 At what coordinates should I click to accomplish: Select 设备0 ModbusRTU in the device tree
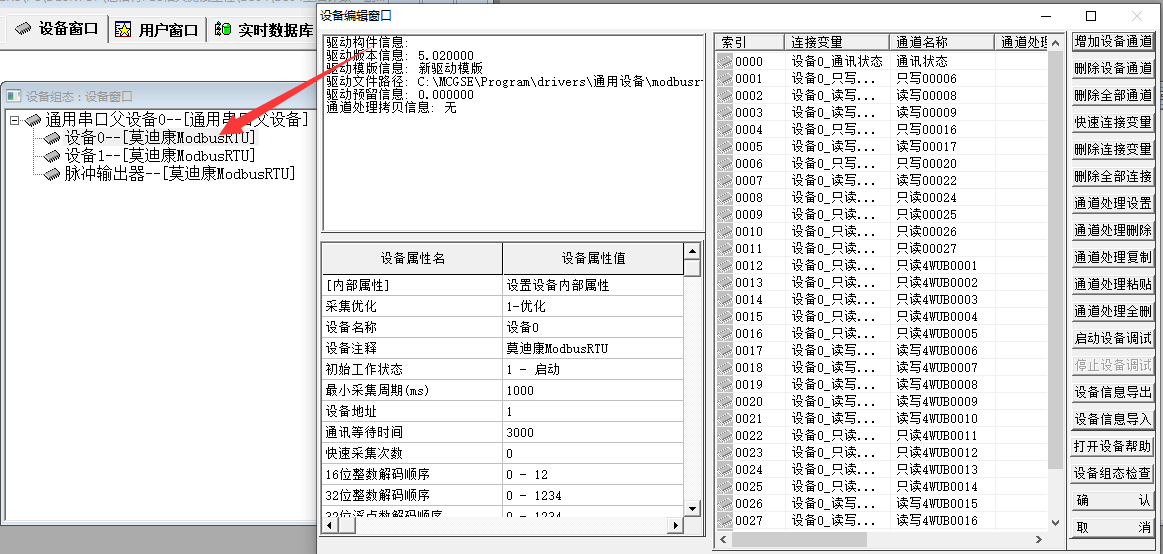coord(159,138)
